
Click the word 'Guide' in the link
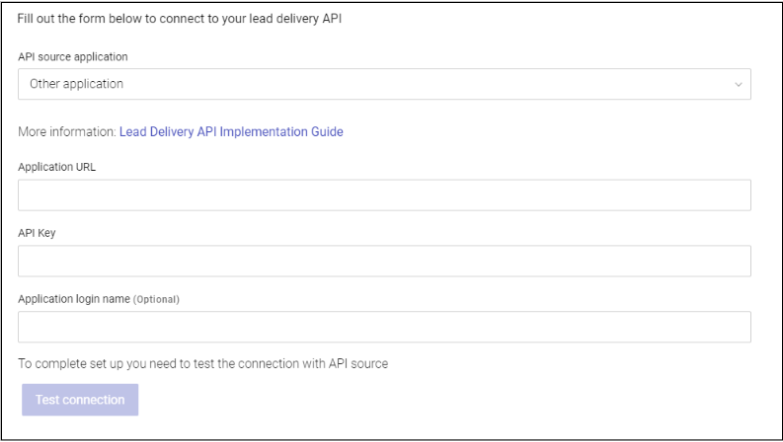(x=327, y=131)
